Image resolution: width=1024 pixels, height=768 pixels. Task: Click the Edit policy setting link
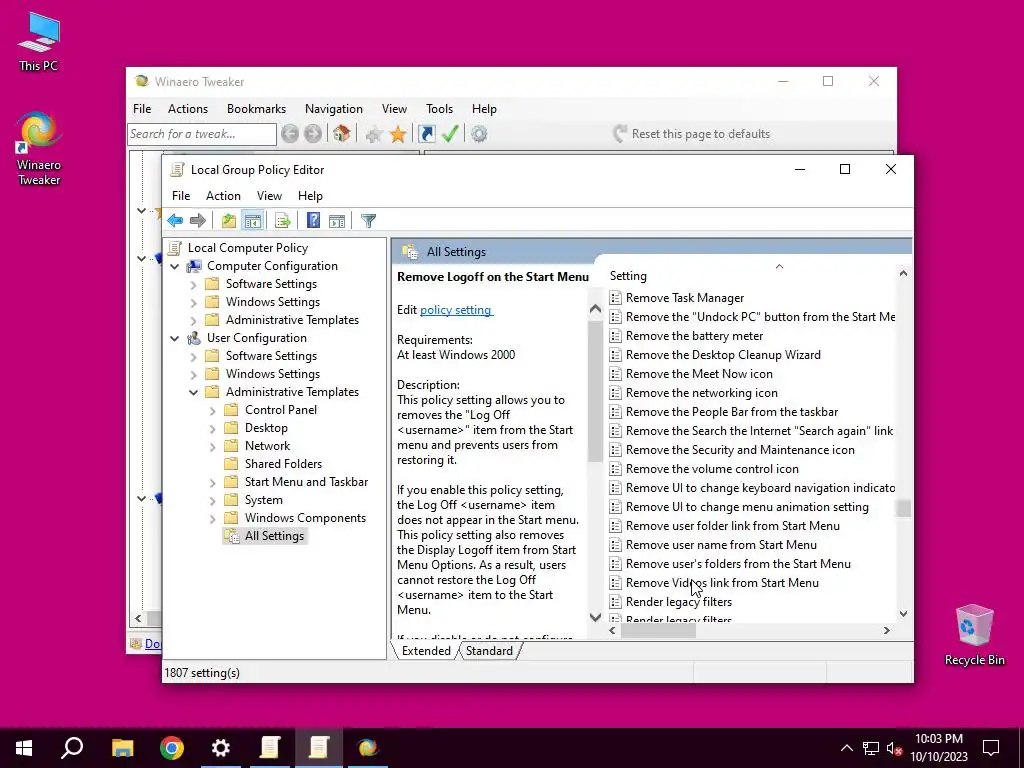click(x=455, y=310)
